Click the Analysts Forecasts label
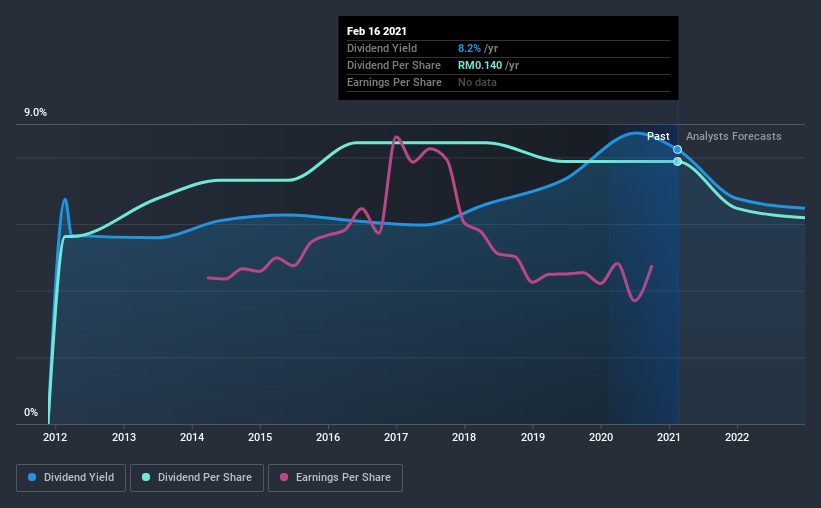The image size is (821, 508). [734, 136]
